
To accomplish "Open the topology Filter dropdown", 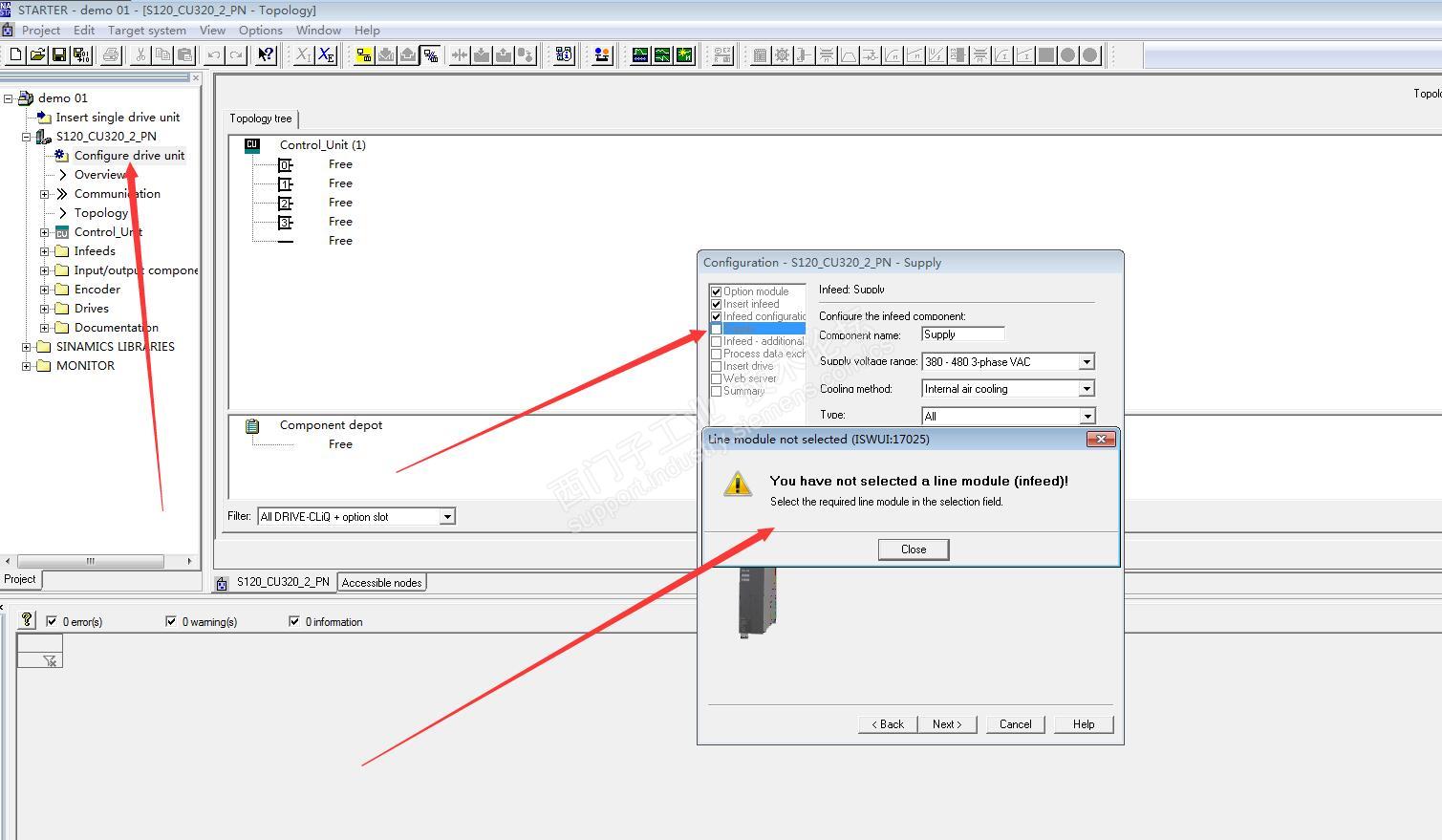I will 446,517.
